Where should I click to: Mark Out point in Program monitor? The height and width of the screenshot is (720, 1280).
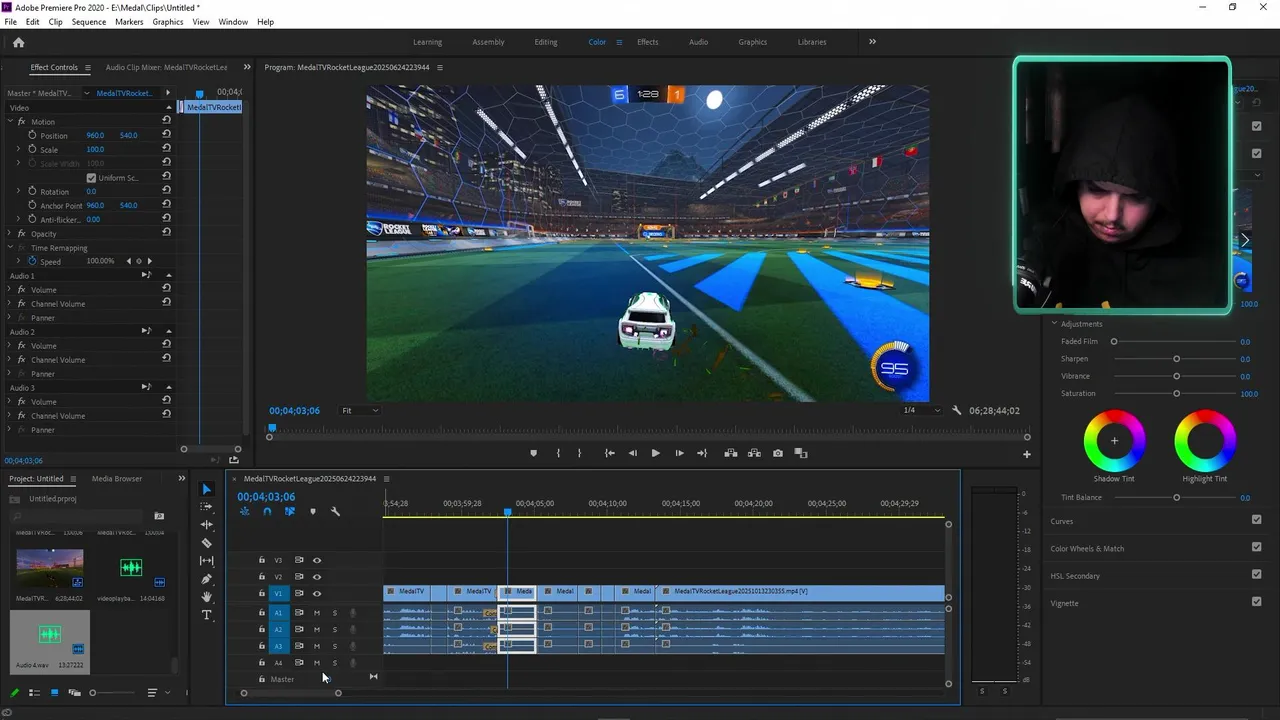[579, 453]
